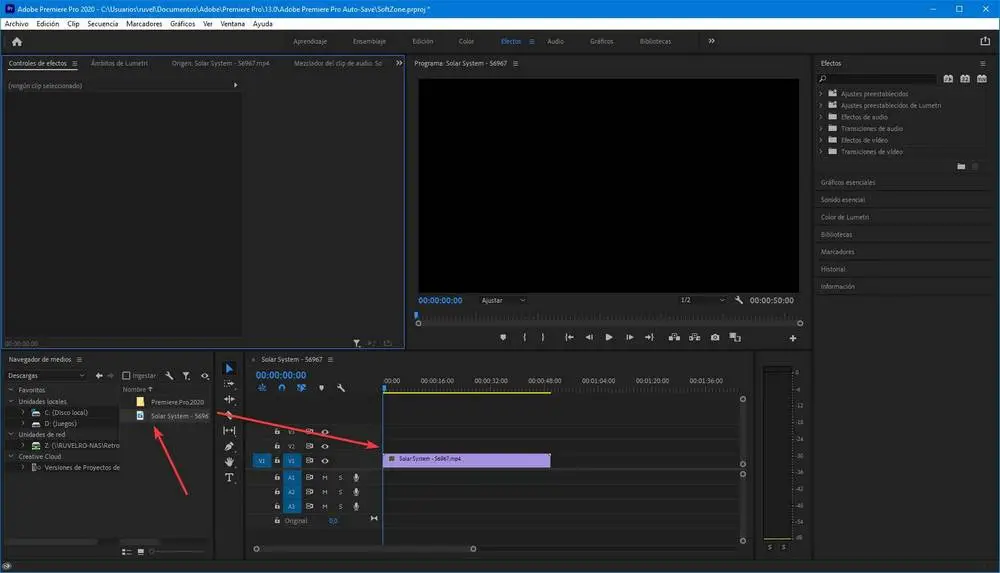Open the Home screen icon
This screenshot has height=573, width=1000.
click(x=16, y=42)
